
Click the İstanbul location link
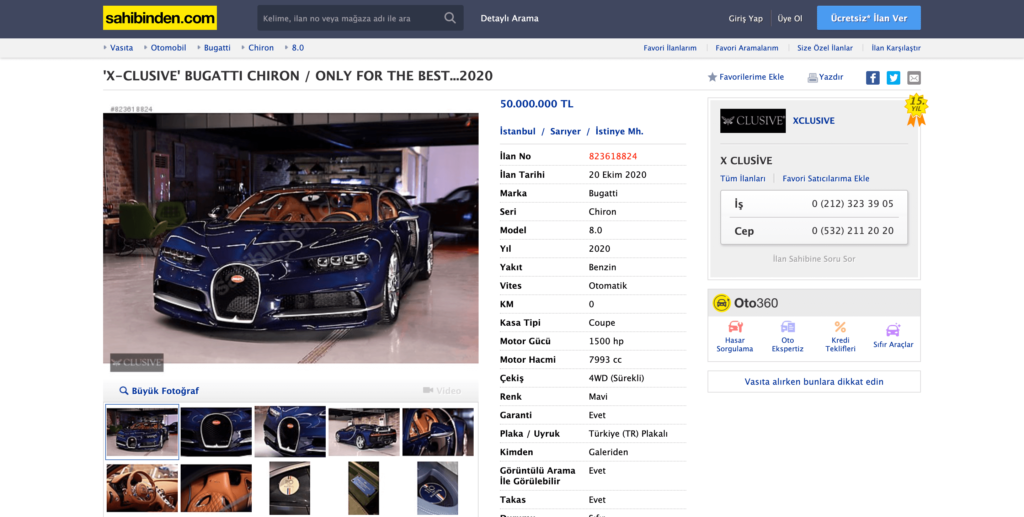coord(518,131)
